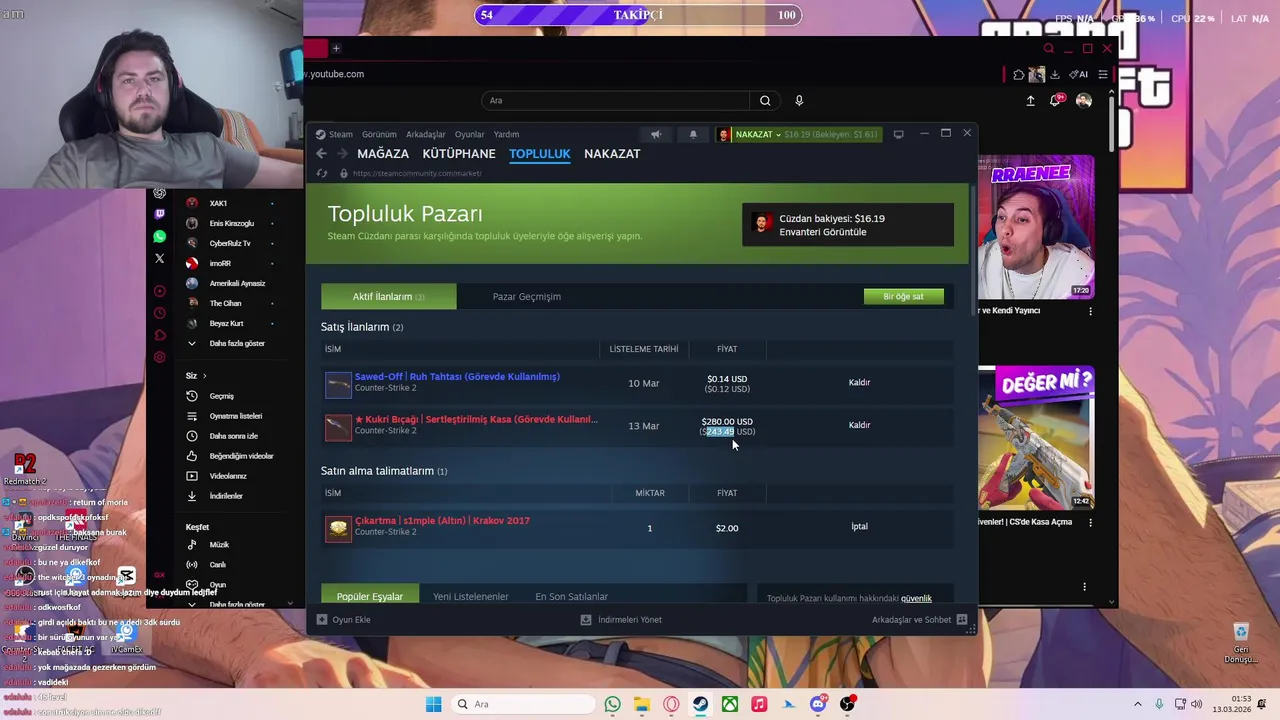Viewport: 1280px width, 720px height.
Task: Open Envanteri Görüntüle link
Action: [823, 232]
